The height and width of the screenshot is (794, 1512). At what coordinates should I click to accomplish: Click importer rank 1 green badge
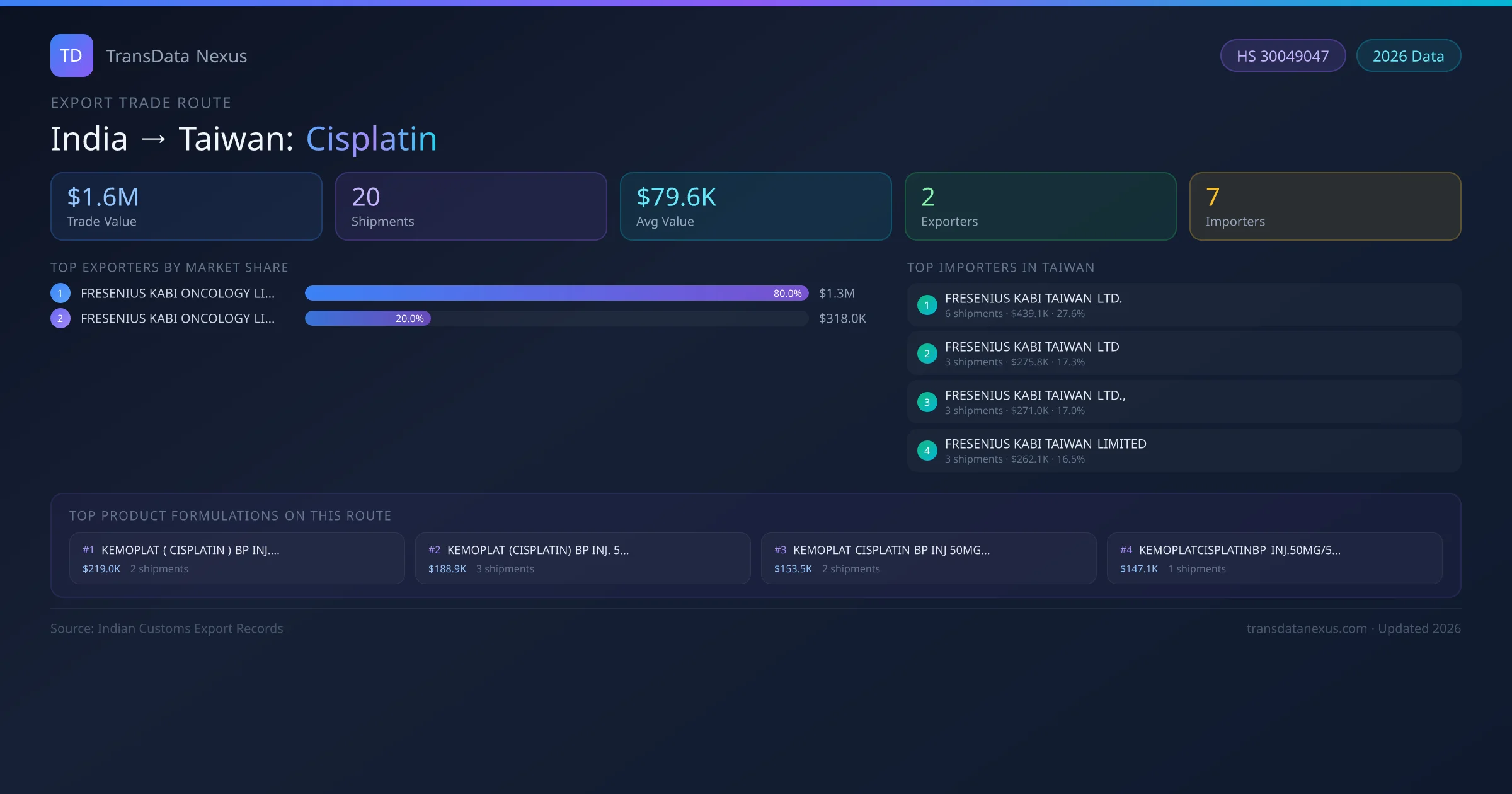[927, 305]
